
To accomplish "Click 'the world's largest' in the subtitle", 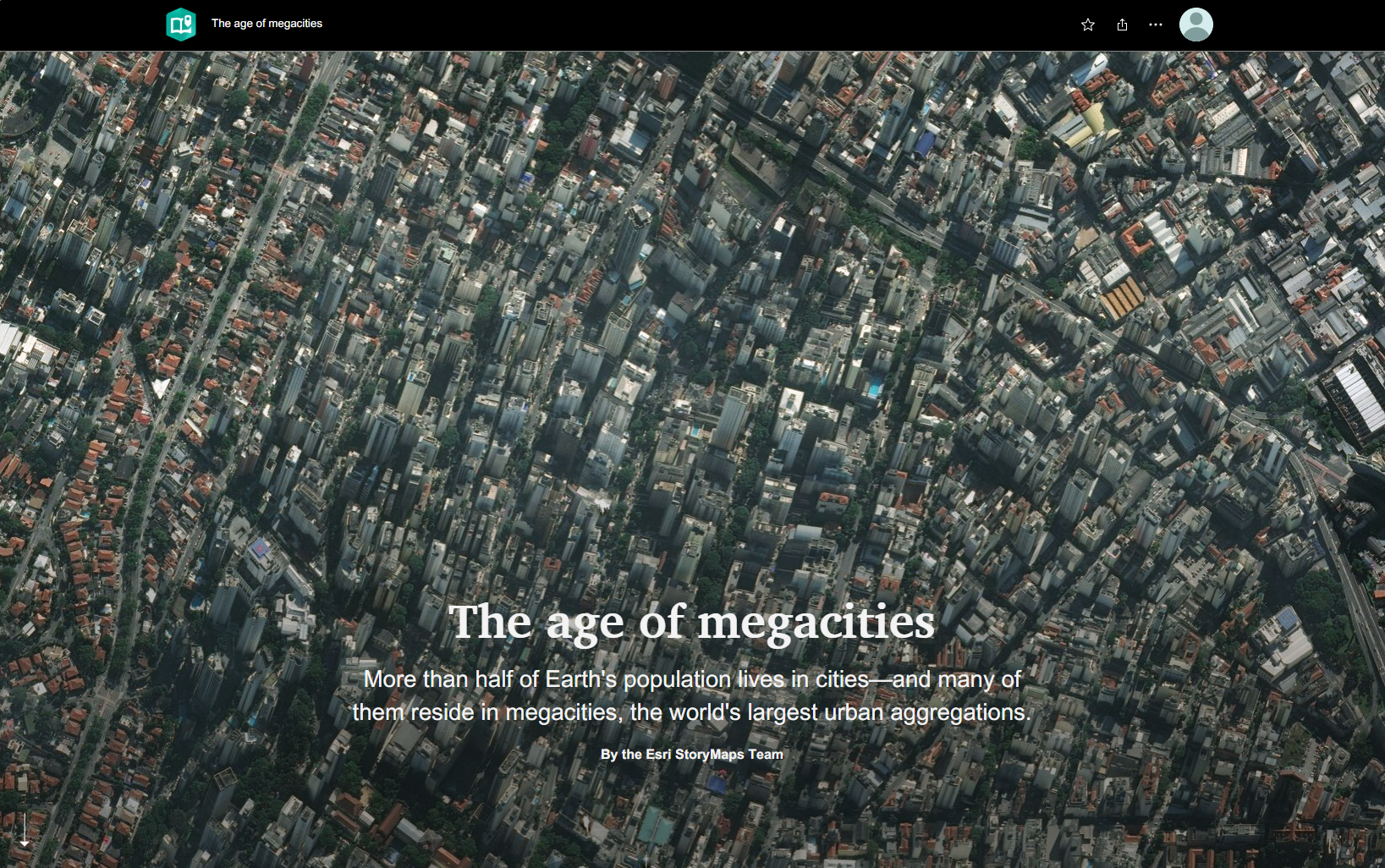I will pyautogui.click(x=724, y=712).
